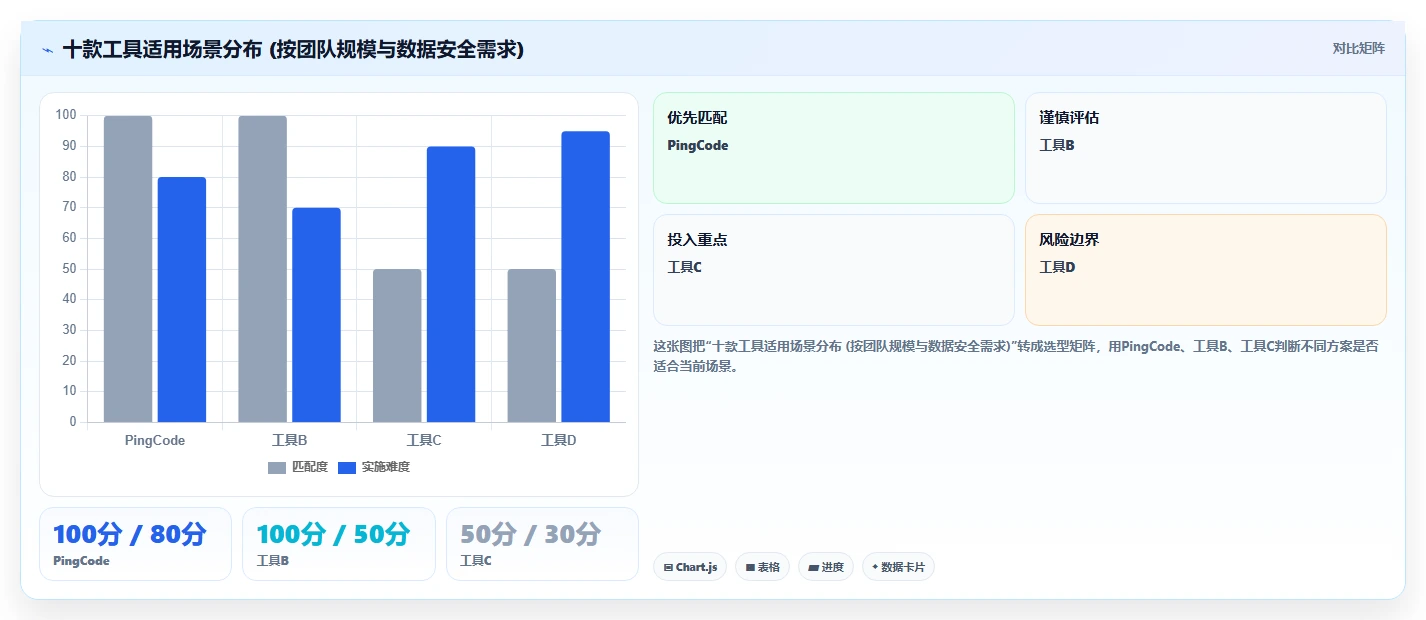The image size is (1426, 620).
Task: Click PingCode's gray 匹配度 bar
Action: click(128, 269)
